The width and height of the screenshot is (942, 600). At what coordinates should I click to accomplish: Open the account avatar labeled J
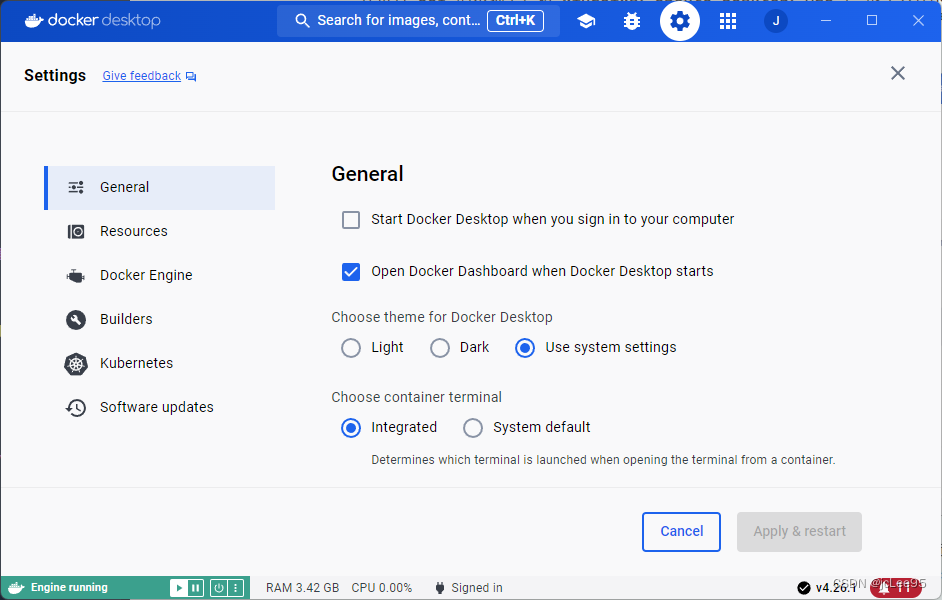pyautogui.click(x=776, y=21)
